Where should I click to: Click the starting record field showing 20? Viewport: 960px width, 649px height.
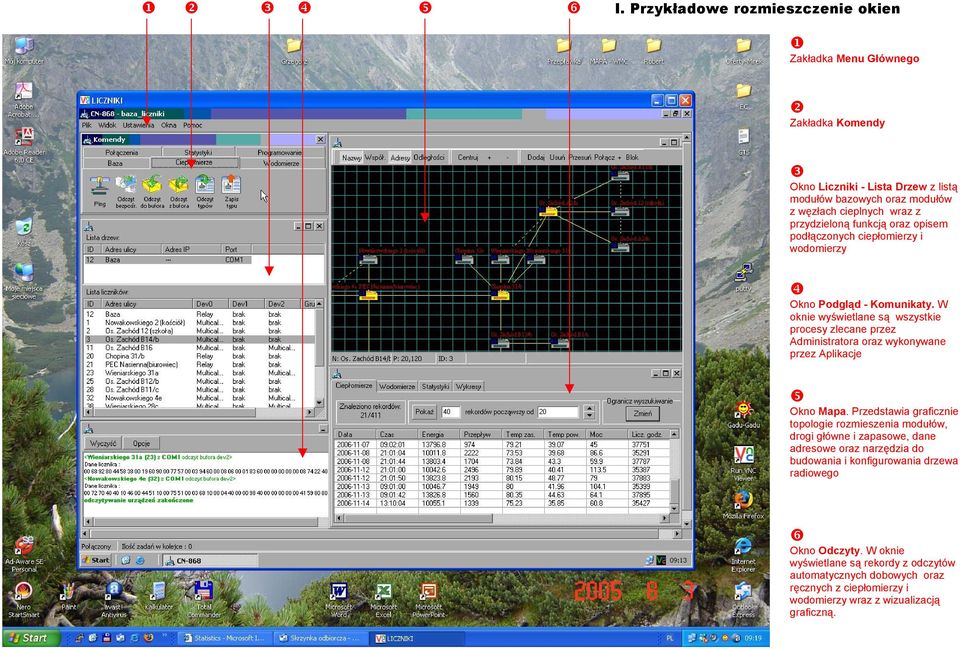558,412
